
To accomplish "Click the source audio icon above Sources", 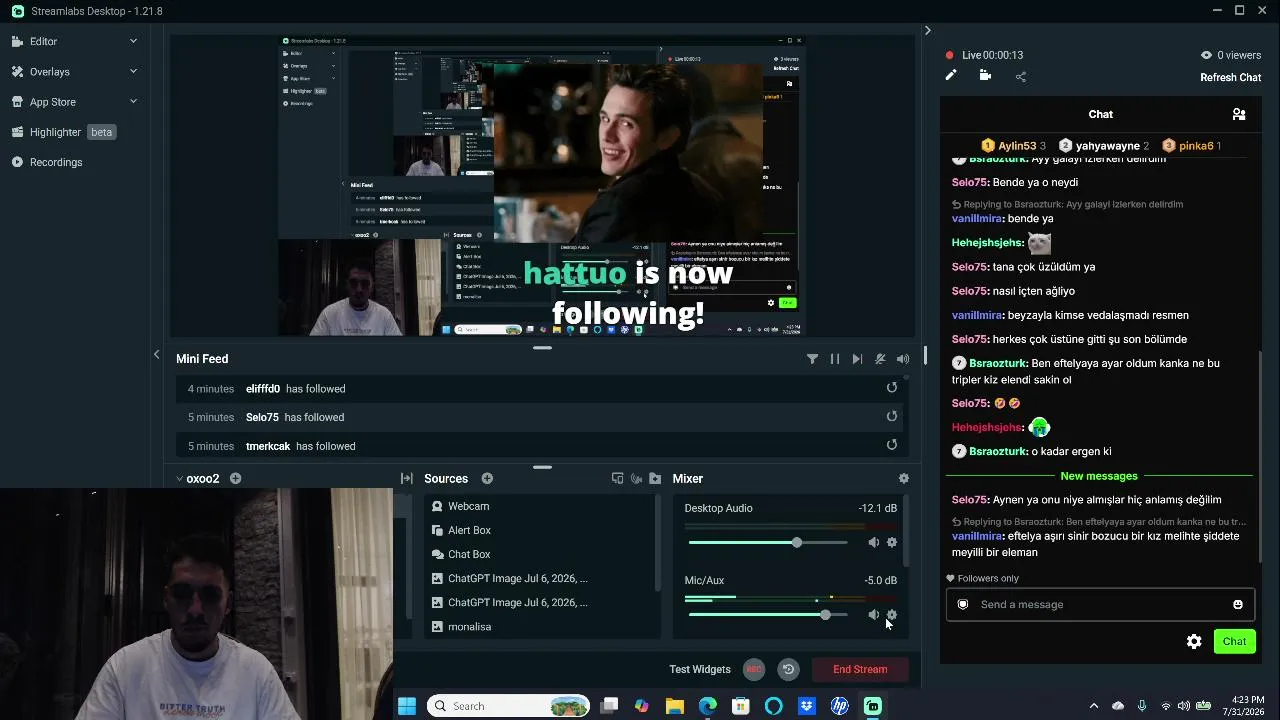I will [636, 479].
